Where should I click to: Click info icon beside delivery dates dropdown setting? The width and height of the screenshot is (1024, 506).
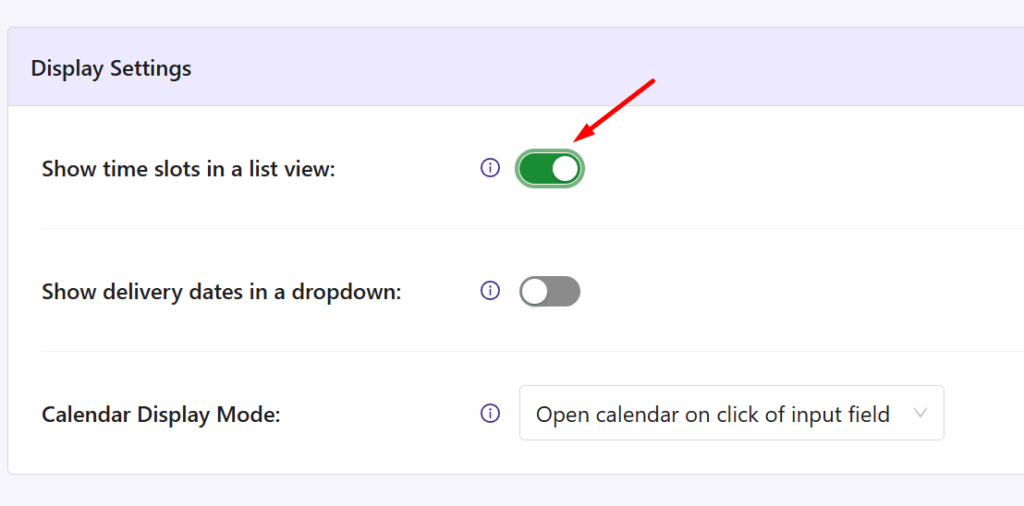(x=490, y=291)
